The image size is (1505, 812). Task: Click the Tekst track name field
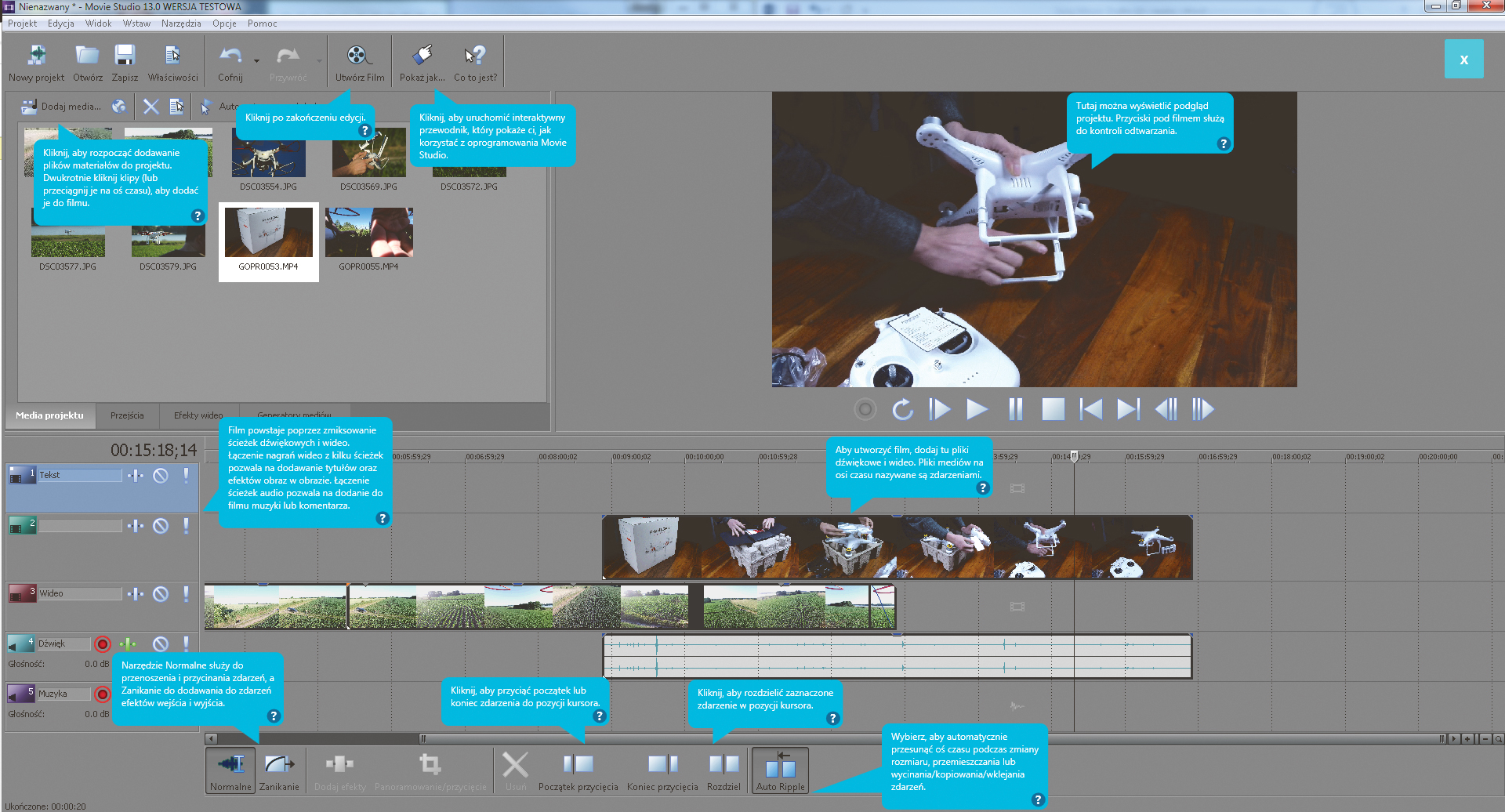80,476
